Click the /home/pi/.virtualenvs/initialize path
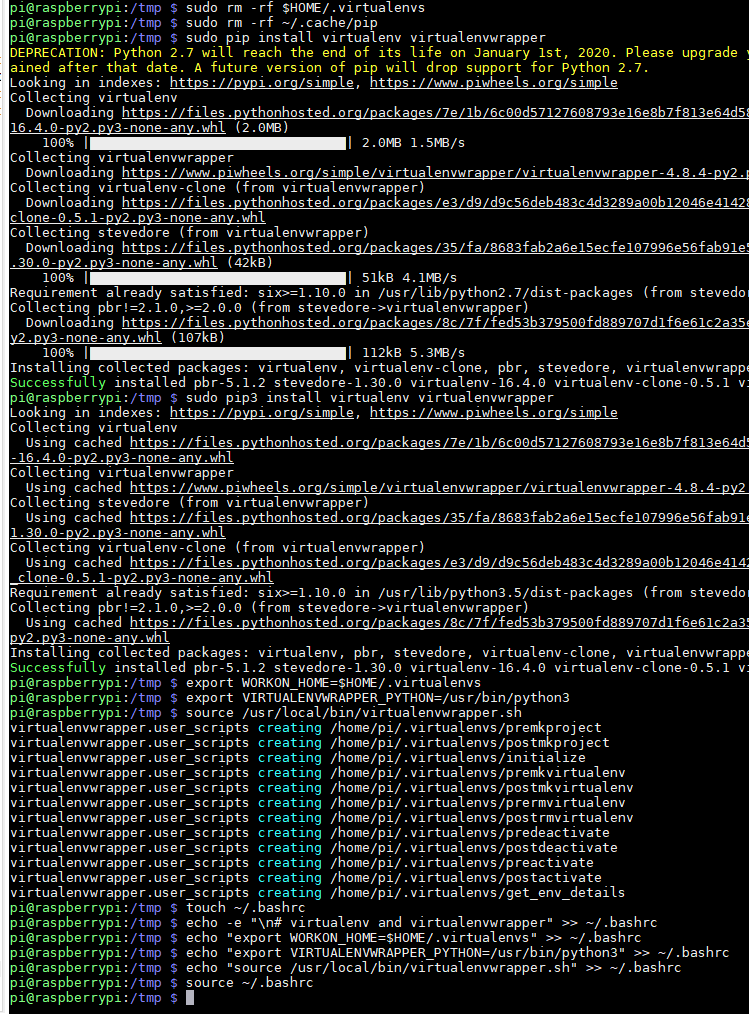This screenshot has width=749, height=1018. point(457,758)
